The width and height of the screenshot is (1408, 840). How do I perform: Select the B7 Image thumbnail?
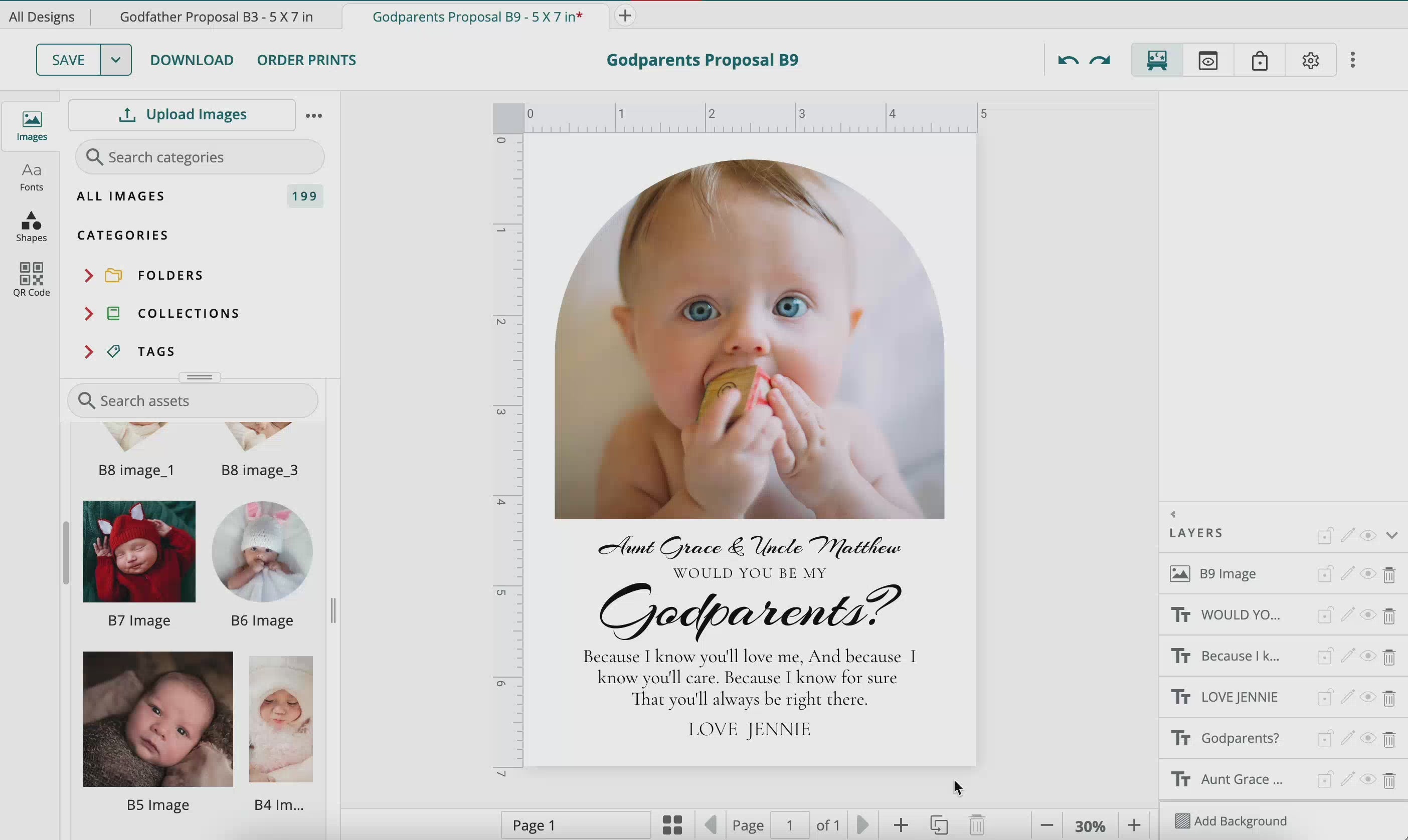point(139,551)
